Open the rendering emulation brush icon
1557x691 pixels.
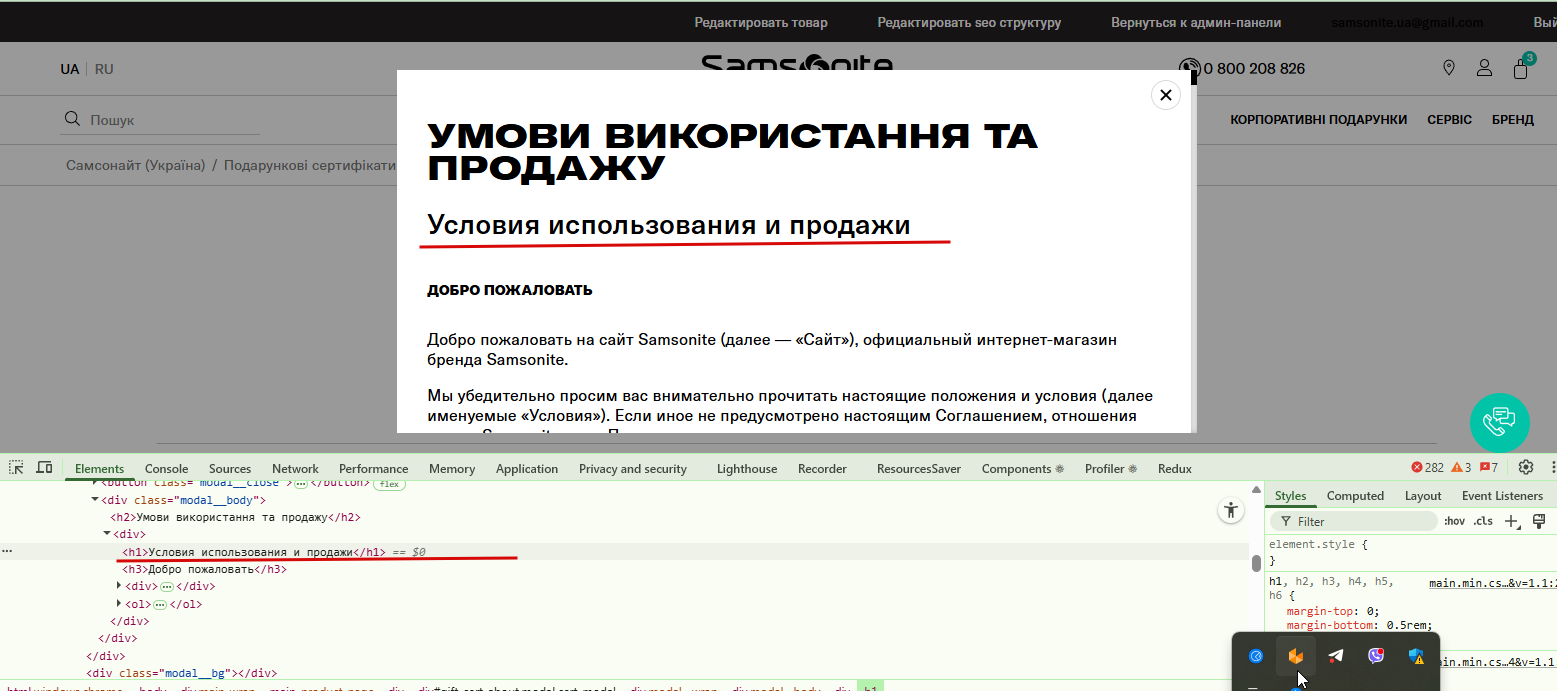1539,521
